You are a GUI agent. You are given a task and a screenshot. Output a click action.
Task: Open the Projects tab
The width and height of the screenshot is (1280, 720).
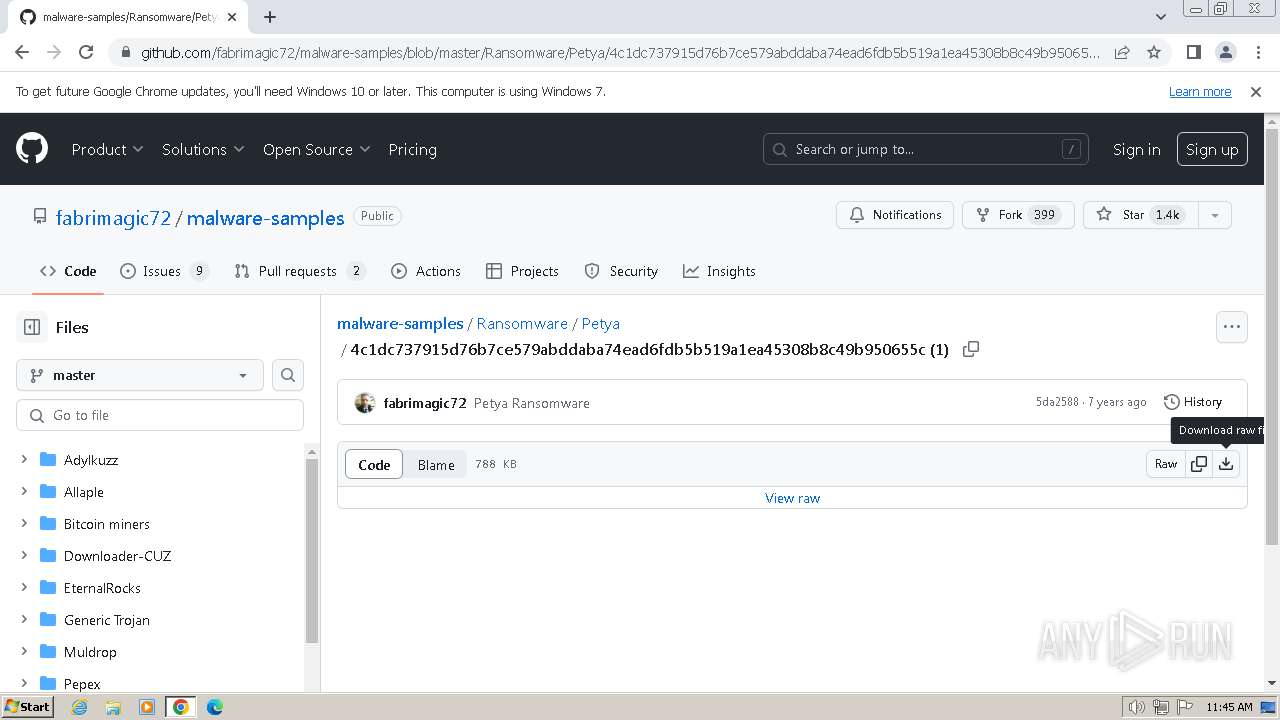[x=522, y=271]
